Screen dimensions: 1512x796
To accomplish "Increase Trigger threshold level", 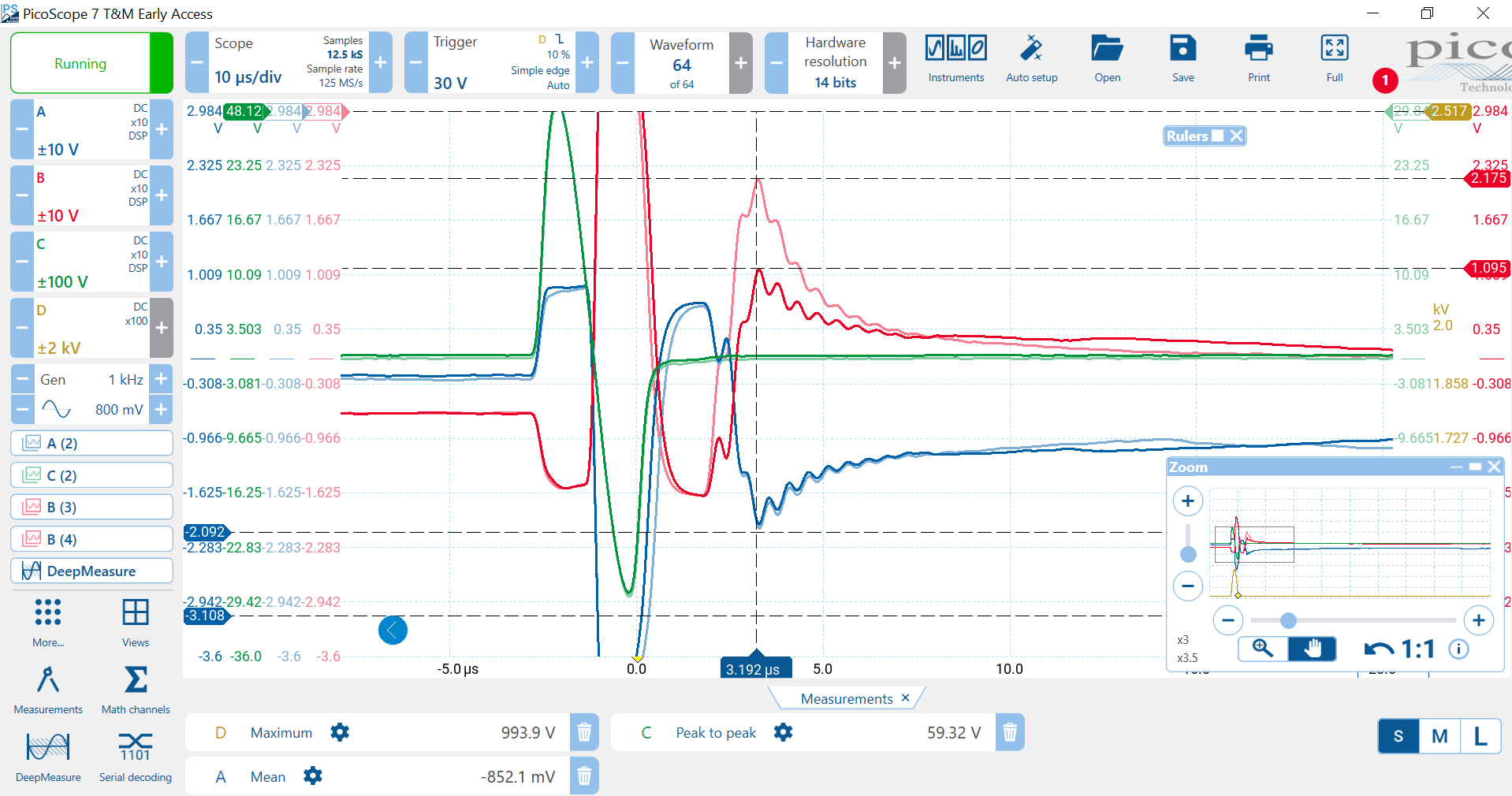I will pyautogui.click(x=587, y=62).
